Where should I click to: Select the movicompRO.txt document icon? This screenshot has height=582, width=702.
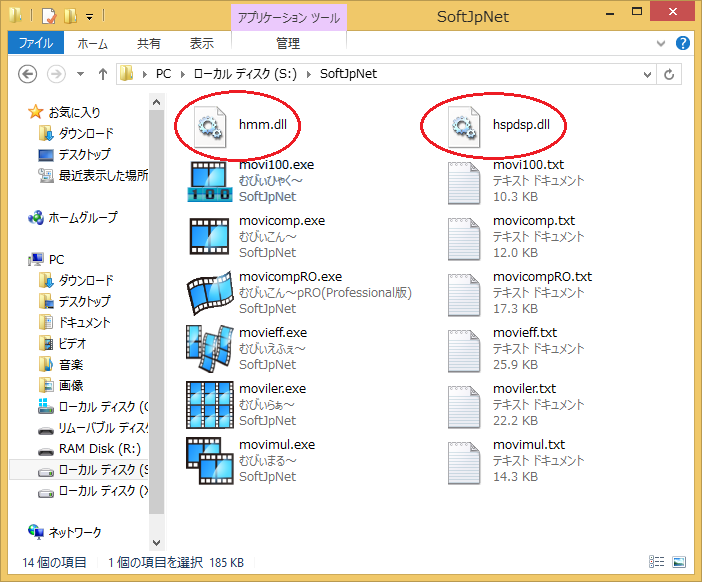(x=464, y=295)
